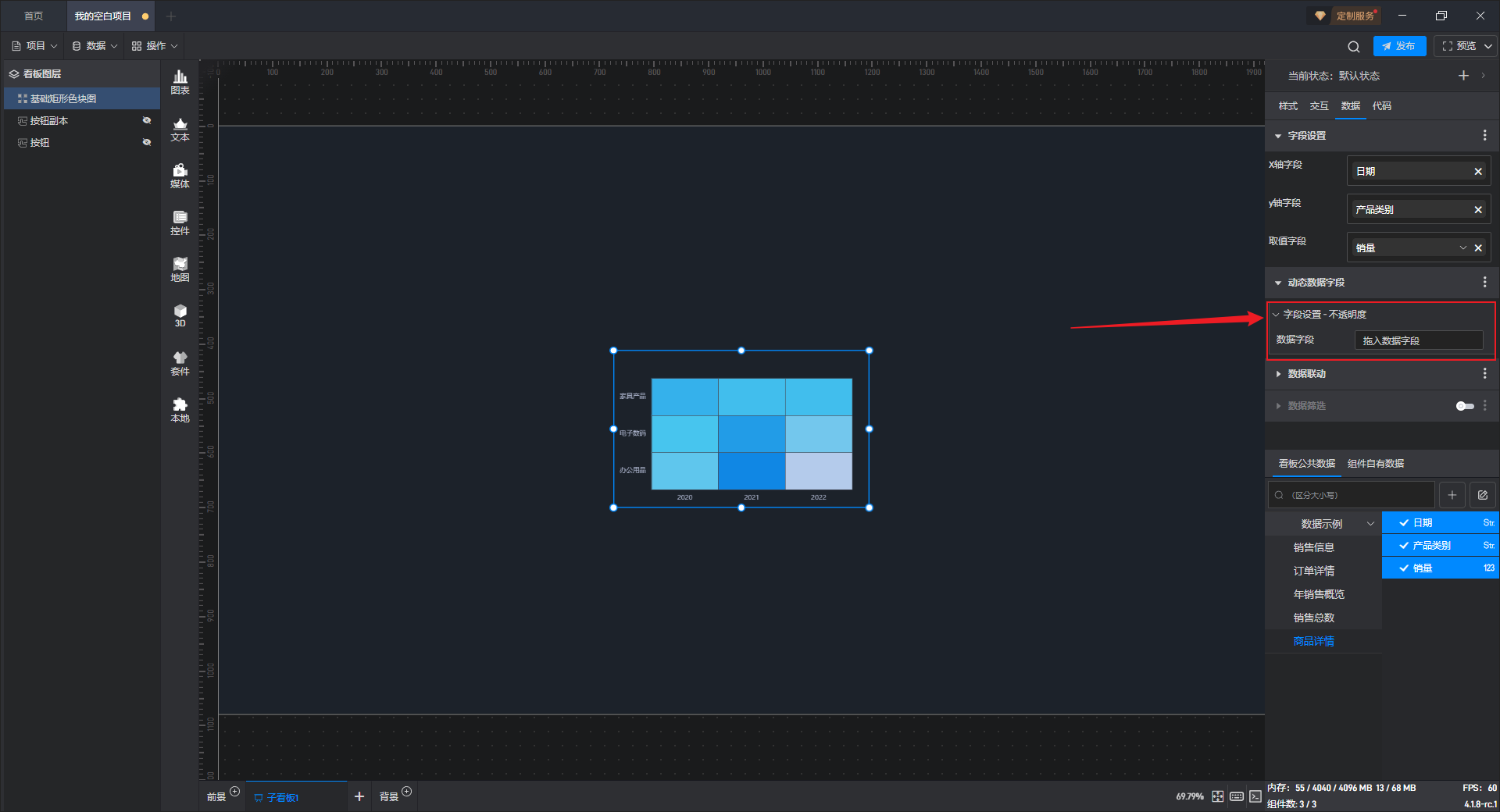Open the 3D component category

click(180, 315)
